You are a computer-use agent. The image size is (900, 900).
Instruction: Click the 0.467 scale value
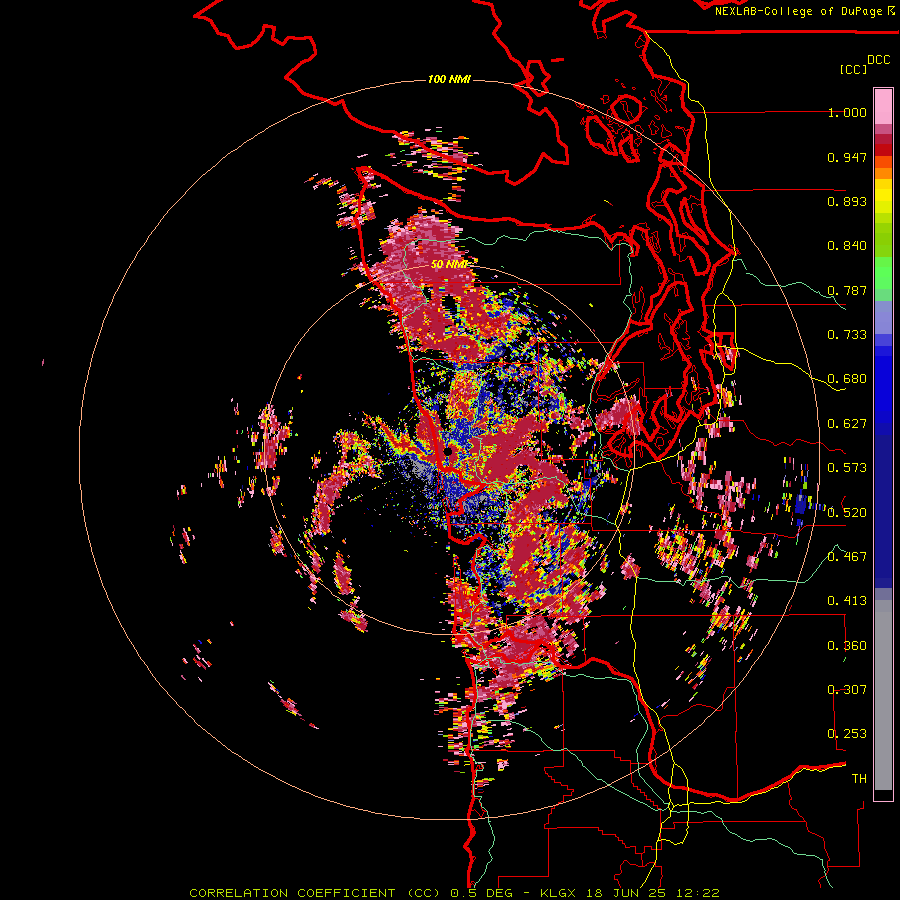click(847, 557)
